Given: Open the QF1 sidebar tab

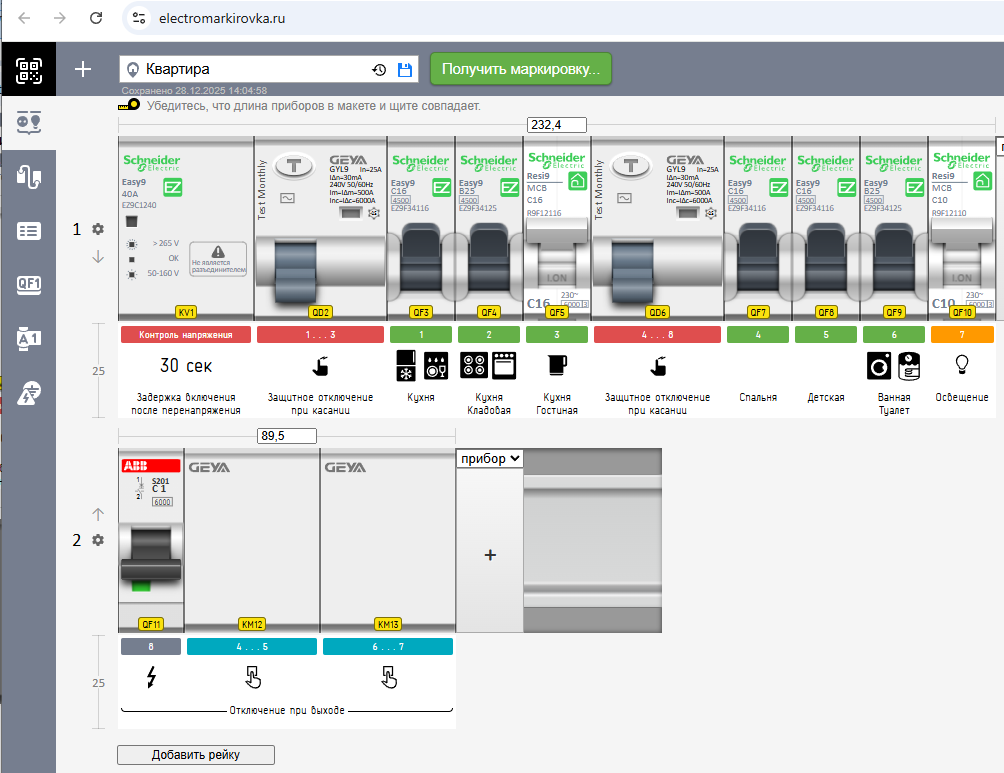Looking at the screenshot, I should tap(28, 284).
